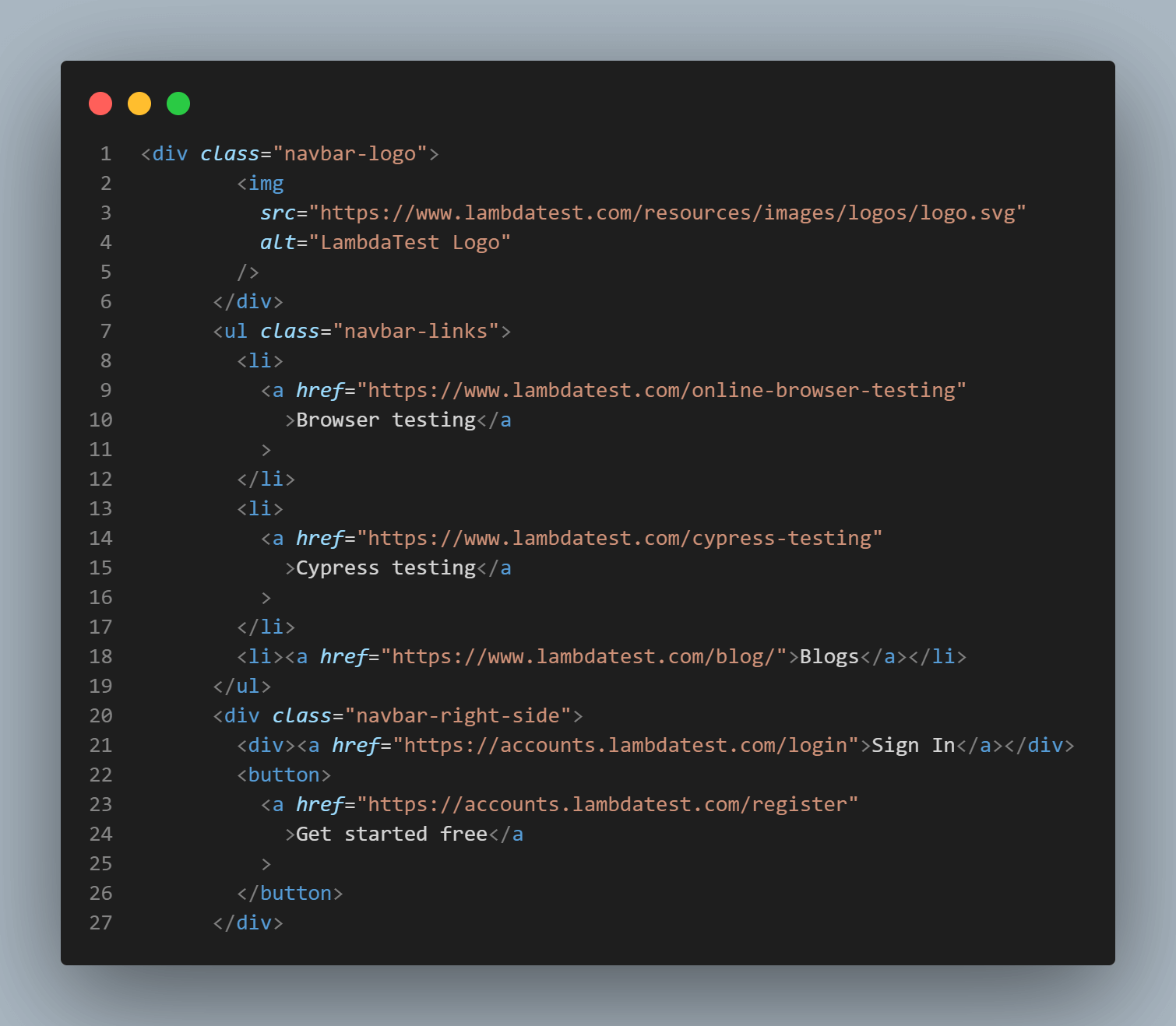
Task: Select the cypress-testing href URL
Action: [x=619, y=539]
